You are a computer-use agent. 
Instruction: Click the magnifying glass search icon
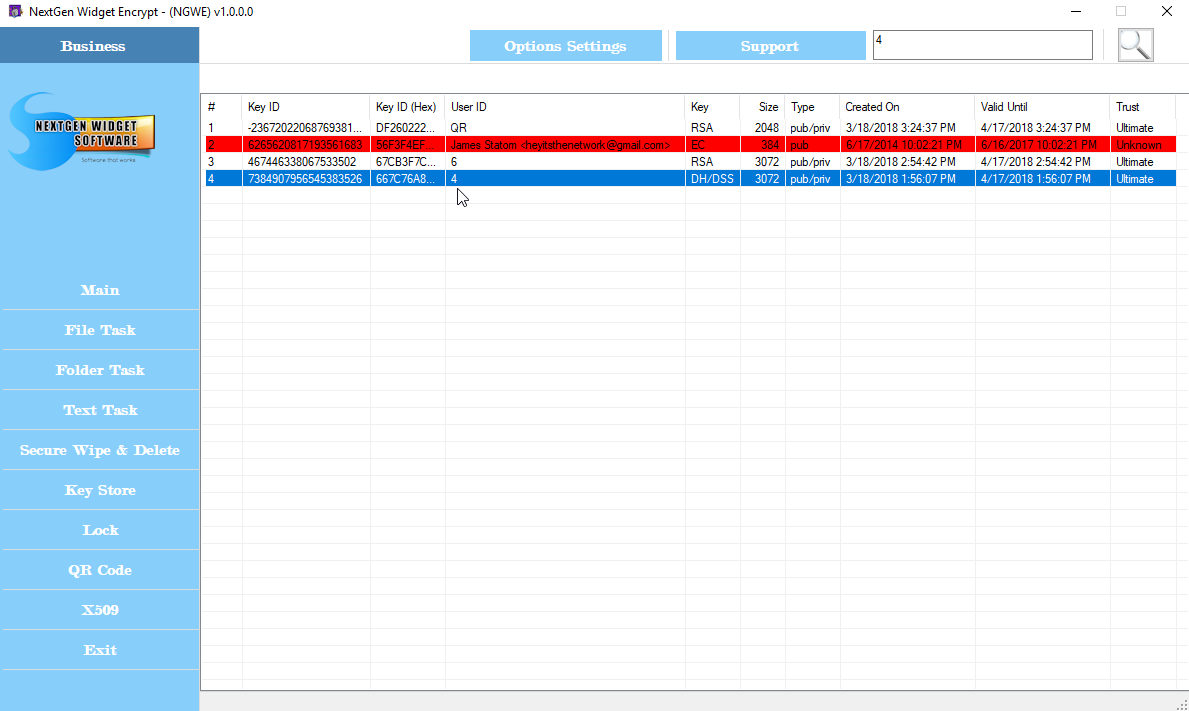click(x=1135, y=45)
